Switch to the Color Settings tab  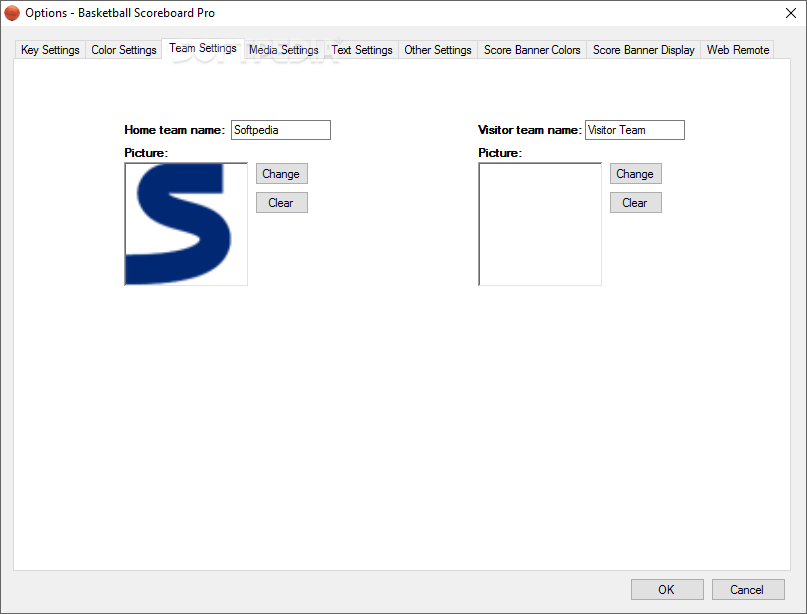(x=124, y=50)
